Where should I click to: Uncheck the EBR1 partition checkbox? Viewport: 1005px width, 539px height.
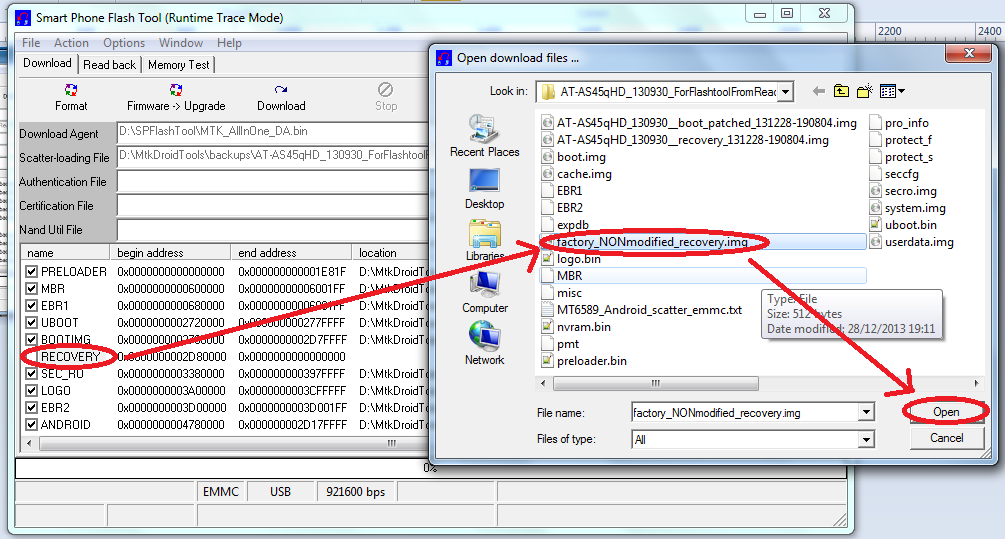tap(31, 306)
